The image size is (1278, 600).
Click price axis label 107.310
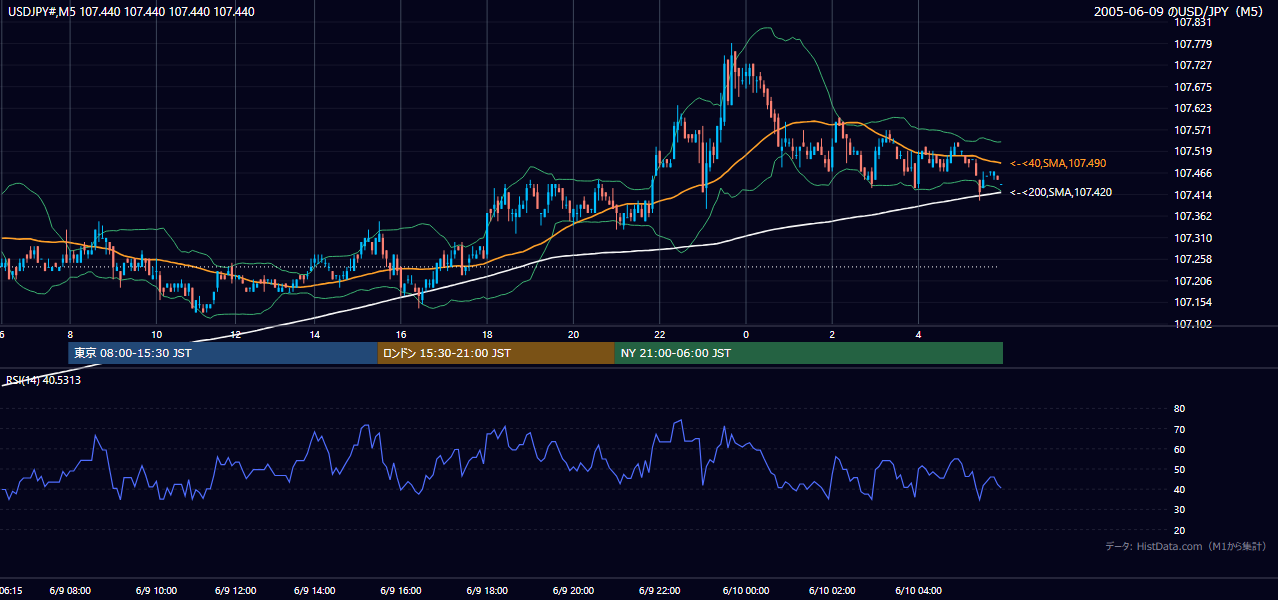point(1193,238)
